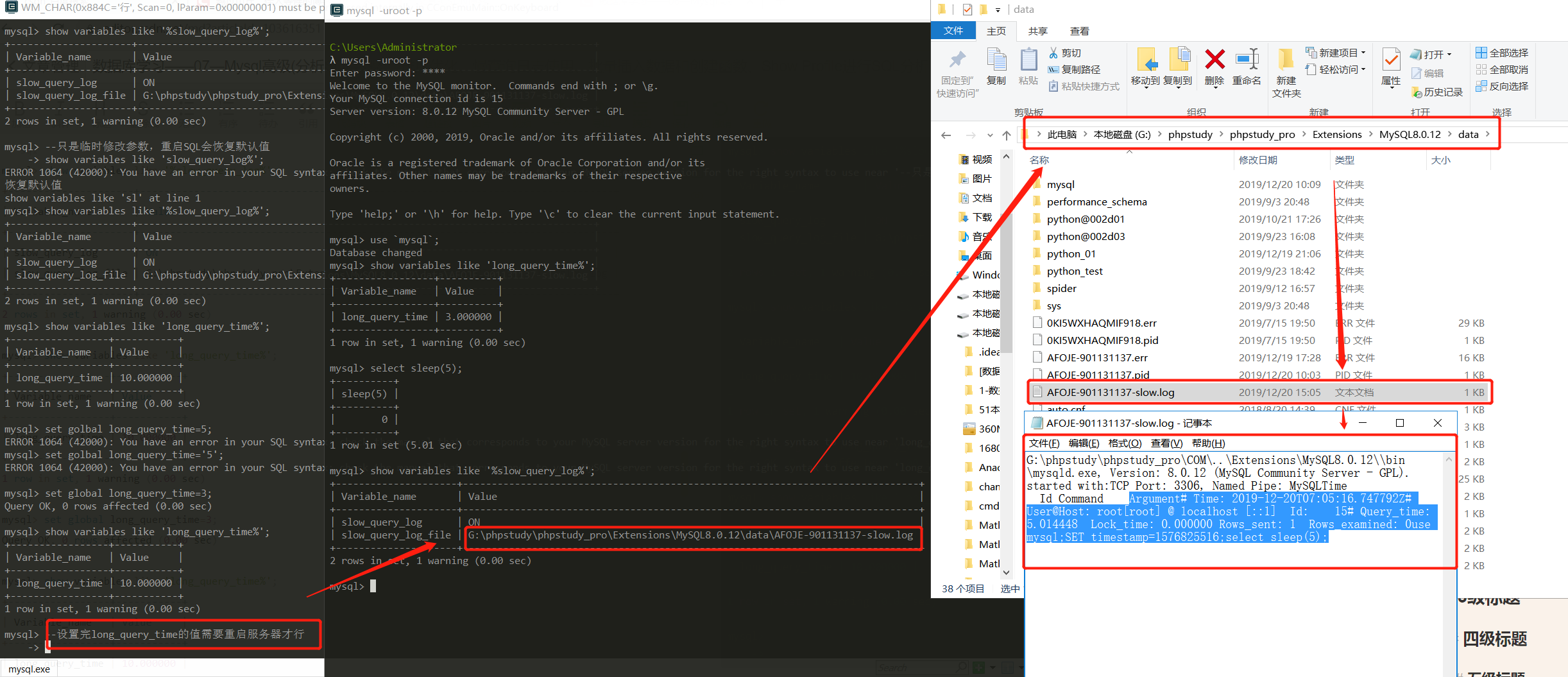Open the recent locations dropdown arrow

990,135
